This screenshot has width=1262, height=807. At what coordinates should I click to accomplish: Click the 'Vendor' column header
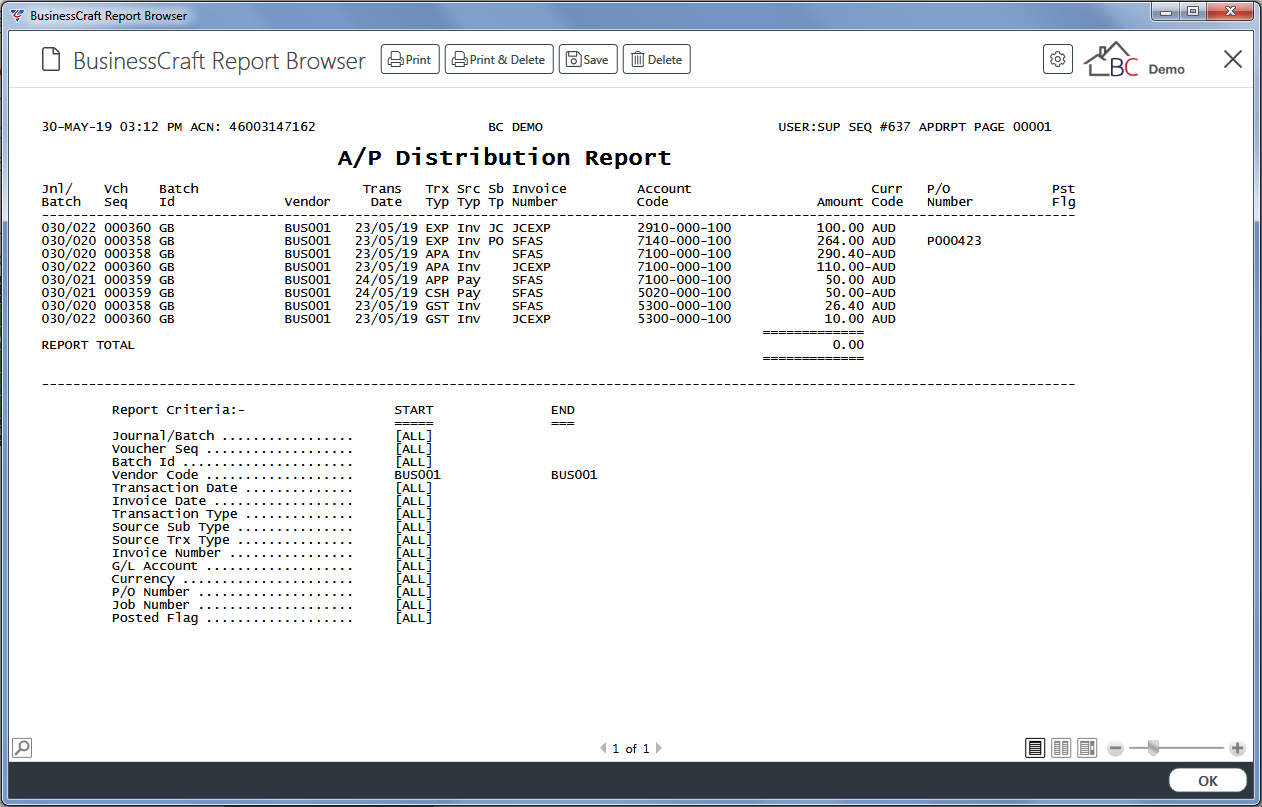click(x=307, y=202)
